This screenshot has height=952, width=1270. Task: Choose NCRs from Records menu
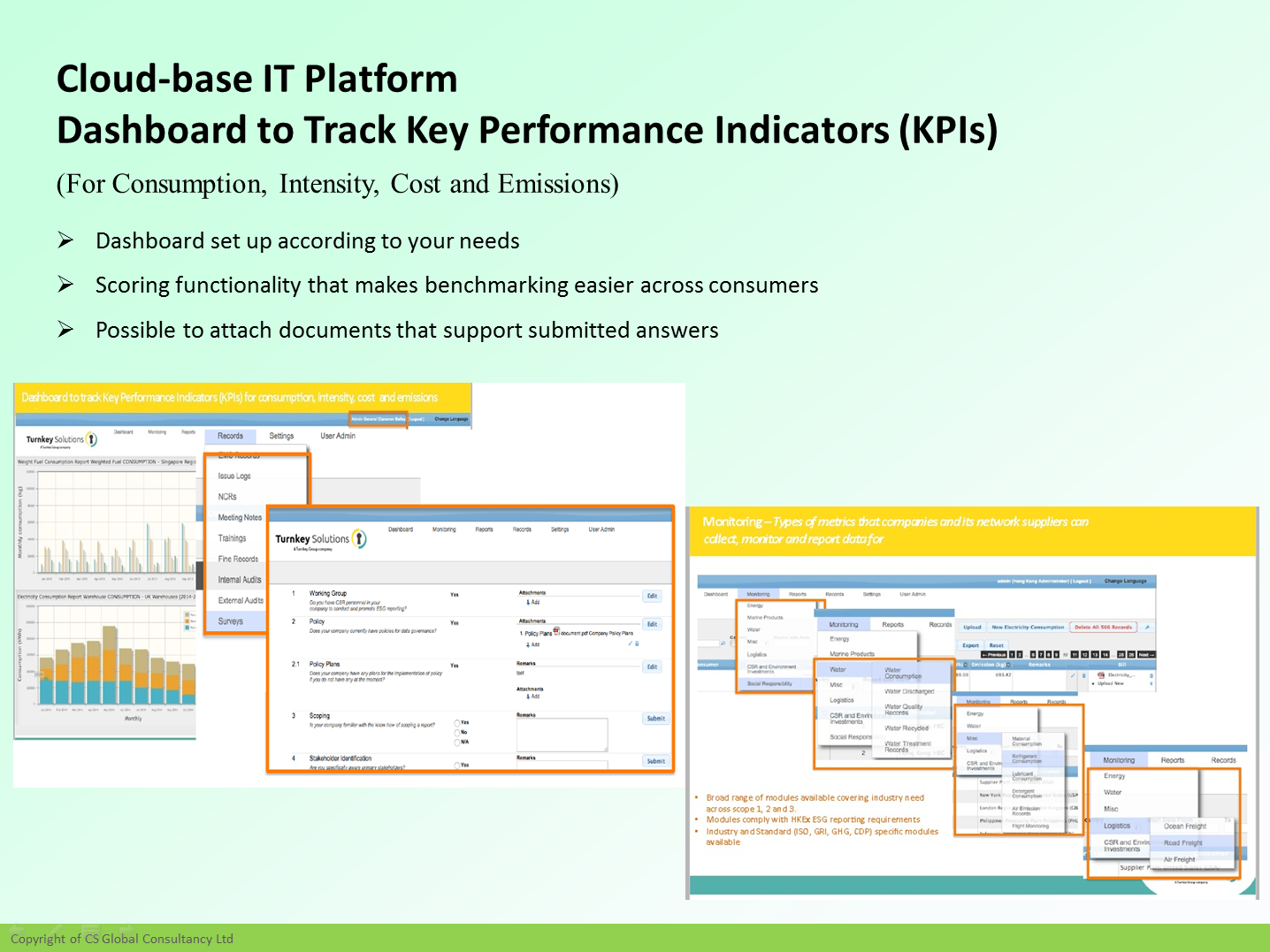227,497
